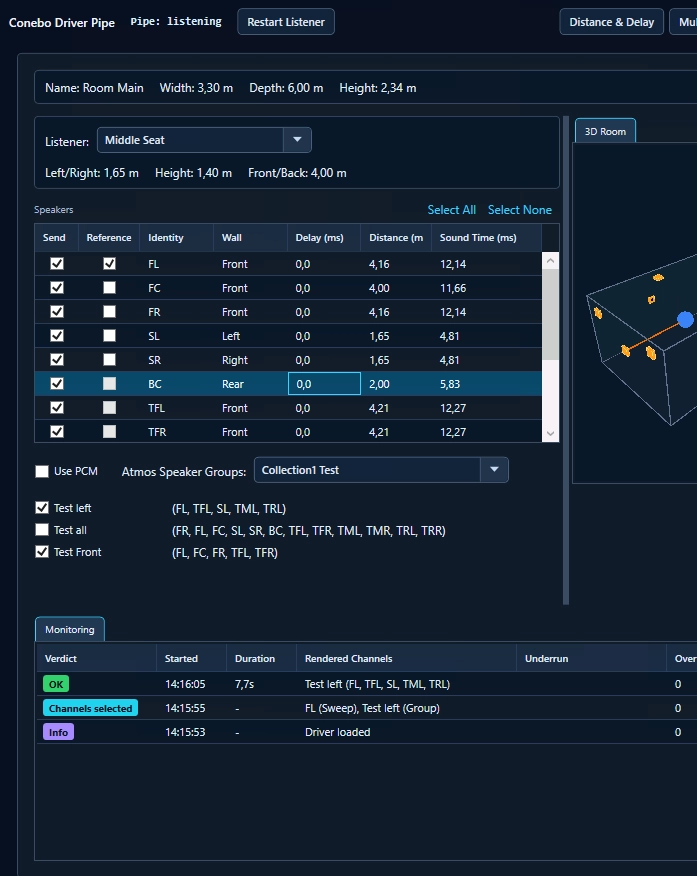Screen dimensions: 697x876
Task: Sort by the Delay (ms) column header
Action: click(324, 237)
